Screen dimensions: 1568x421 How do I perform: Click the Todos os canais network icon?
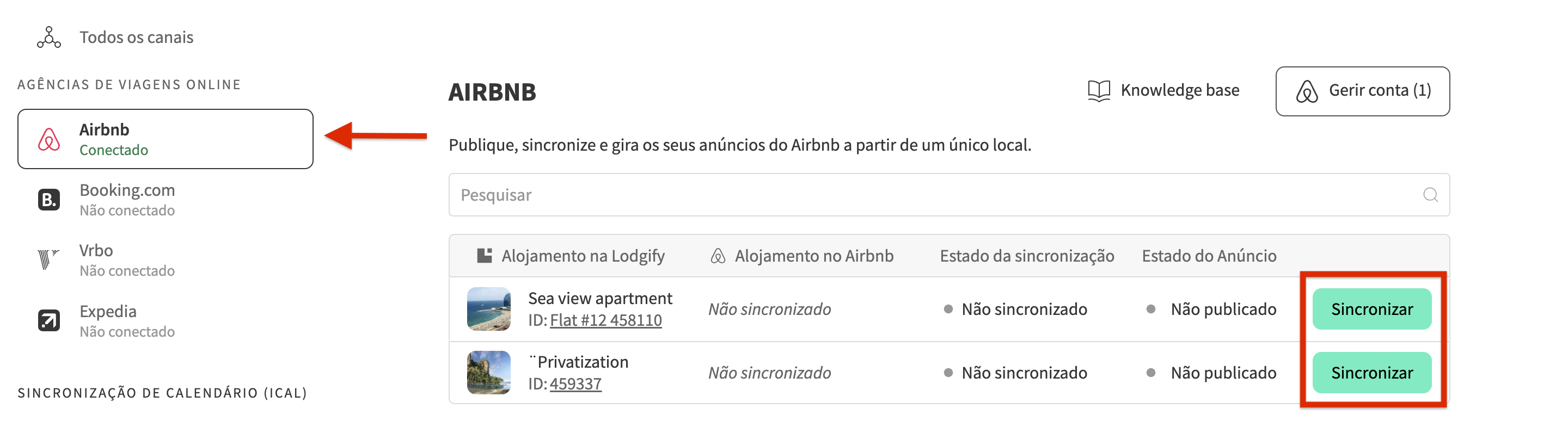tap(47, 36)
